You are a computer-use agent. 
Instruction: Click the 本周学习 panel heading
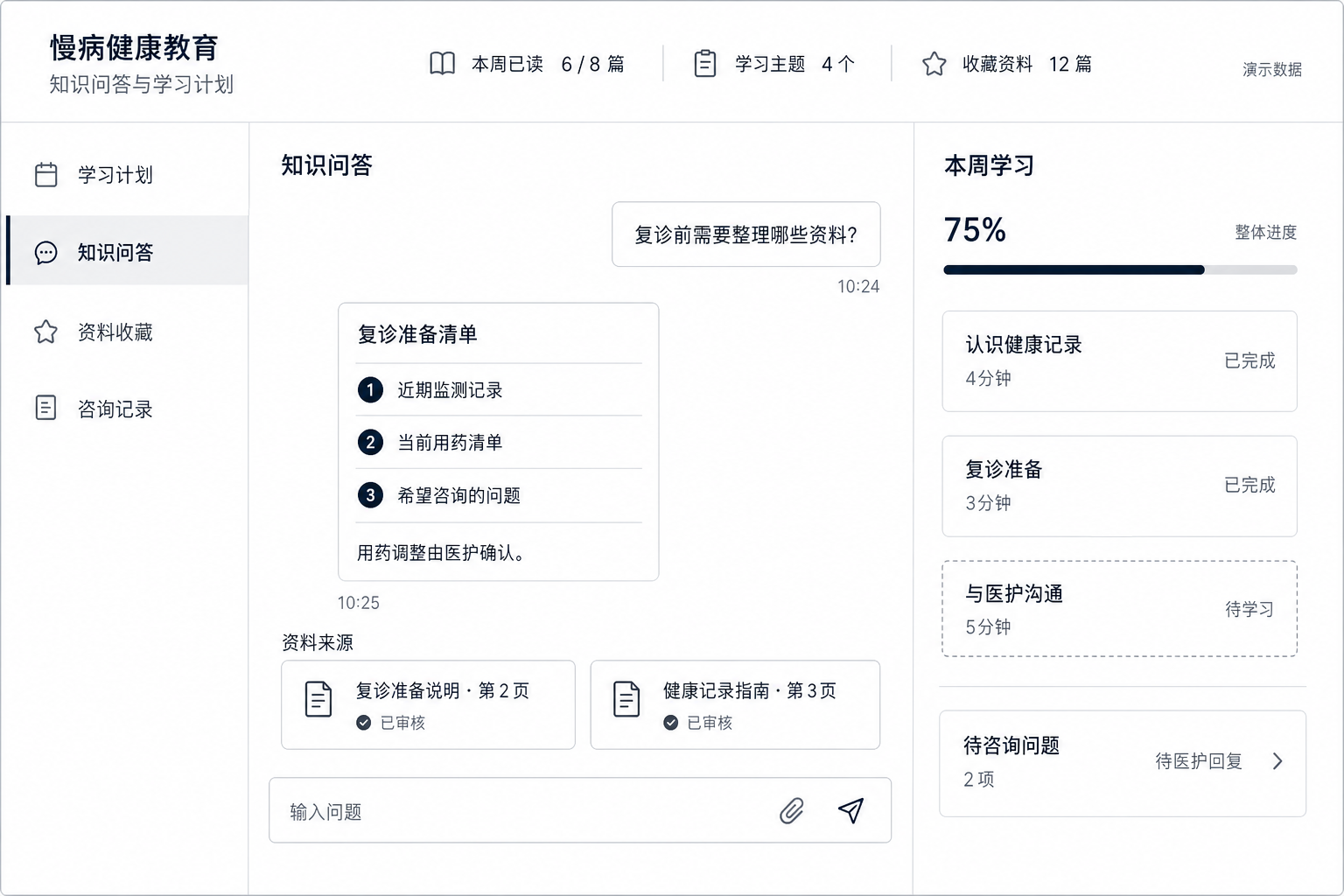(990, 165)
